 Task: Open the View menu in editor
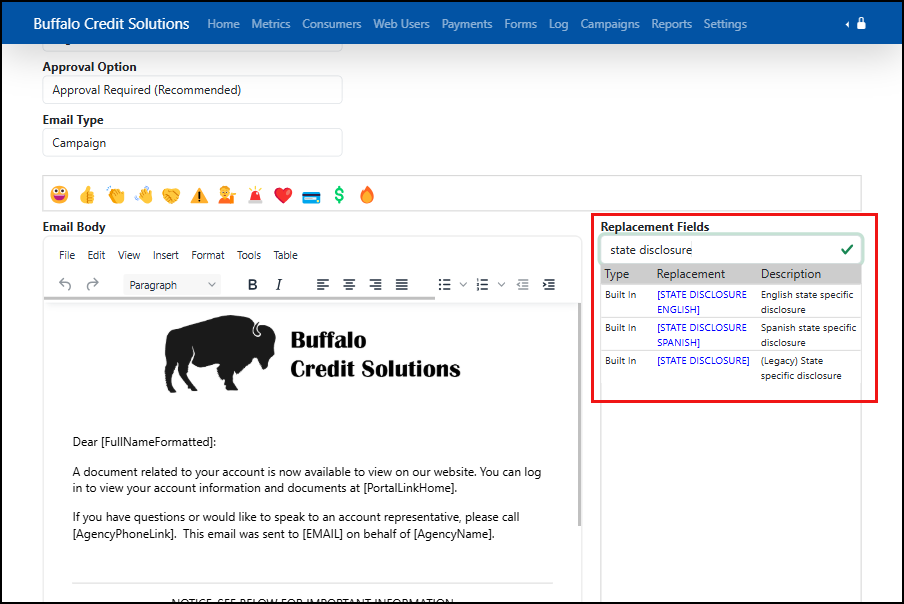pos(129,255)
